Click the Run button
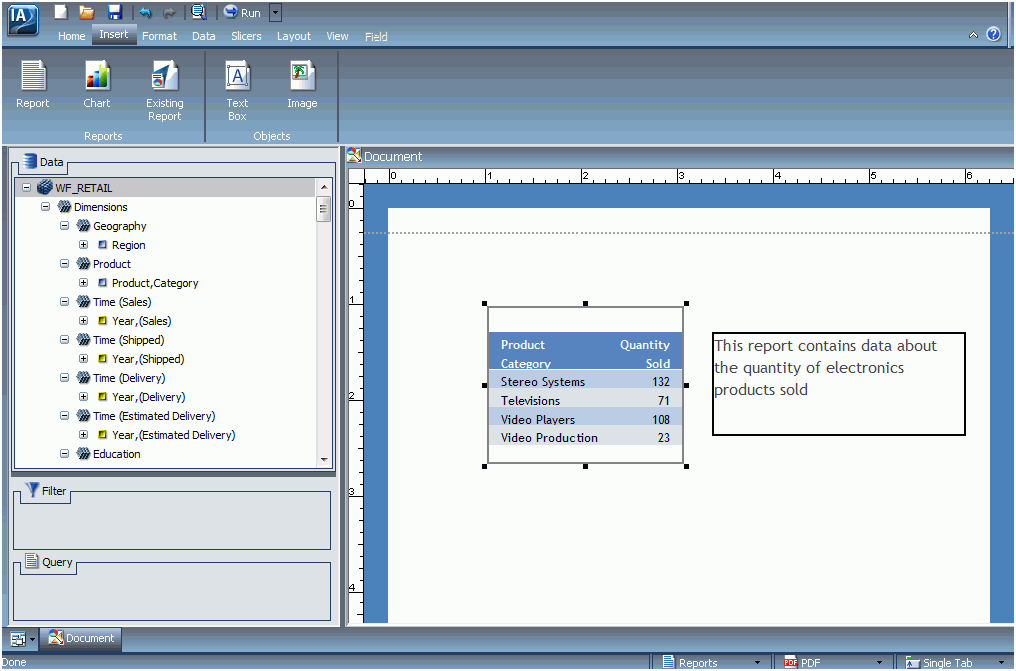This screenshot has height=671, width=1016. click(242, 12)
